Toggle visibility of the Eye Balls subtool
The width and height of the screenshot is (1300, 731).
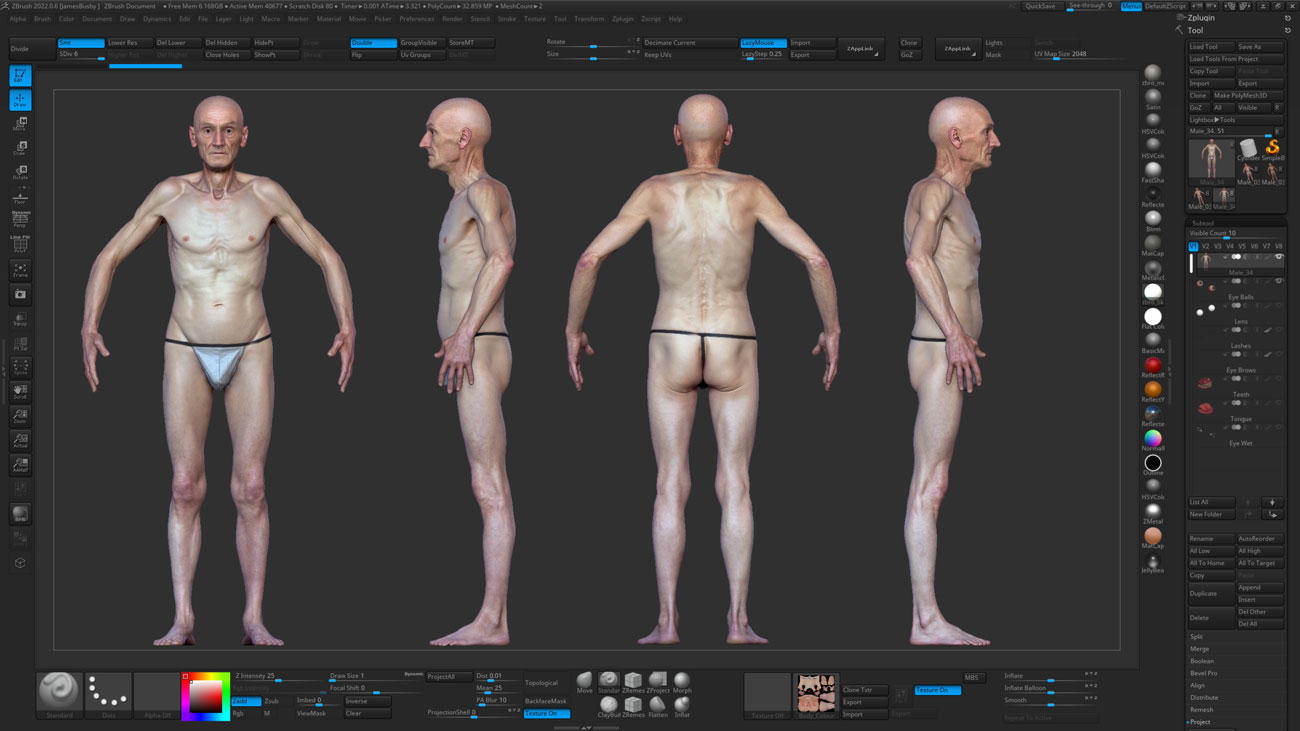[1278, 280]
